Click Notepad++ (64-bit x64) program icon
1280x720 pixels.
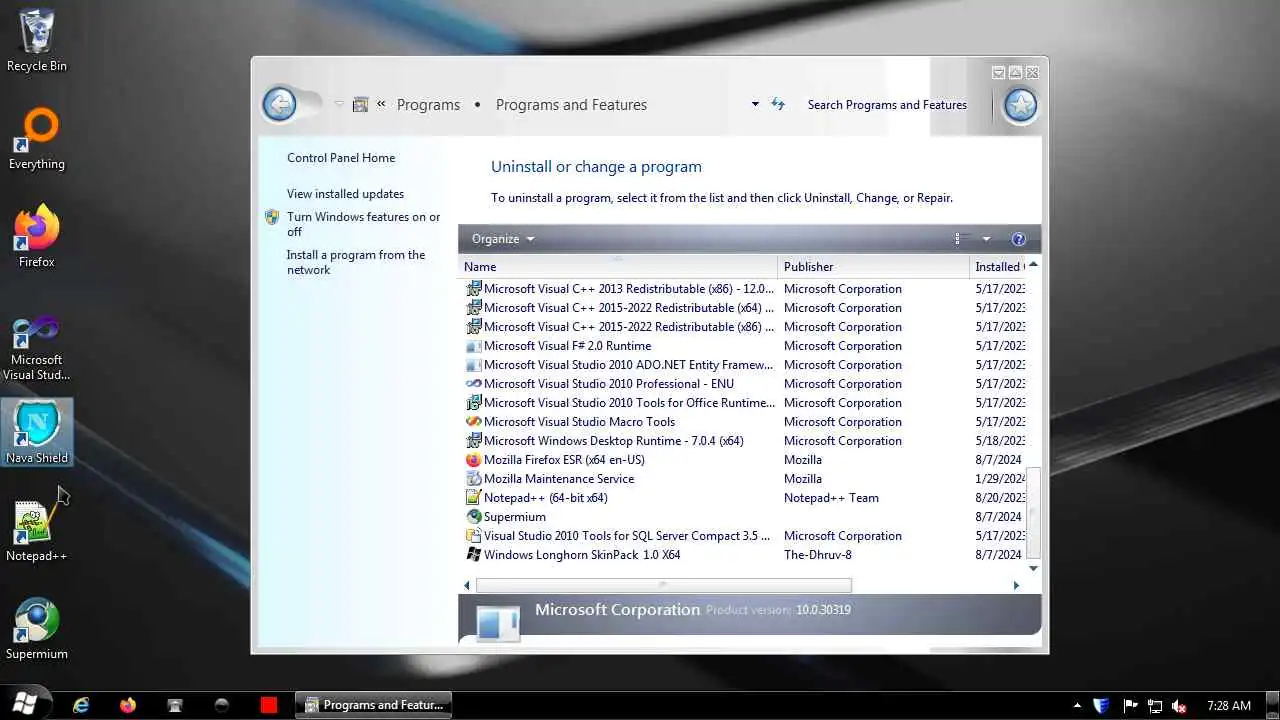click(473, 498)
